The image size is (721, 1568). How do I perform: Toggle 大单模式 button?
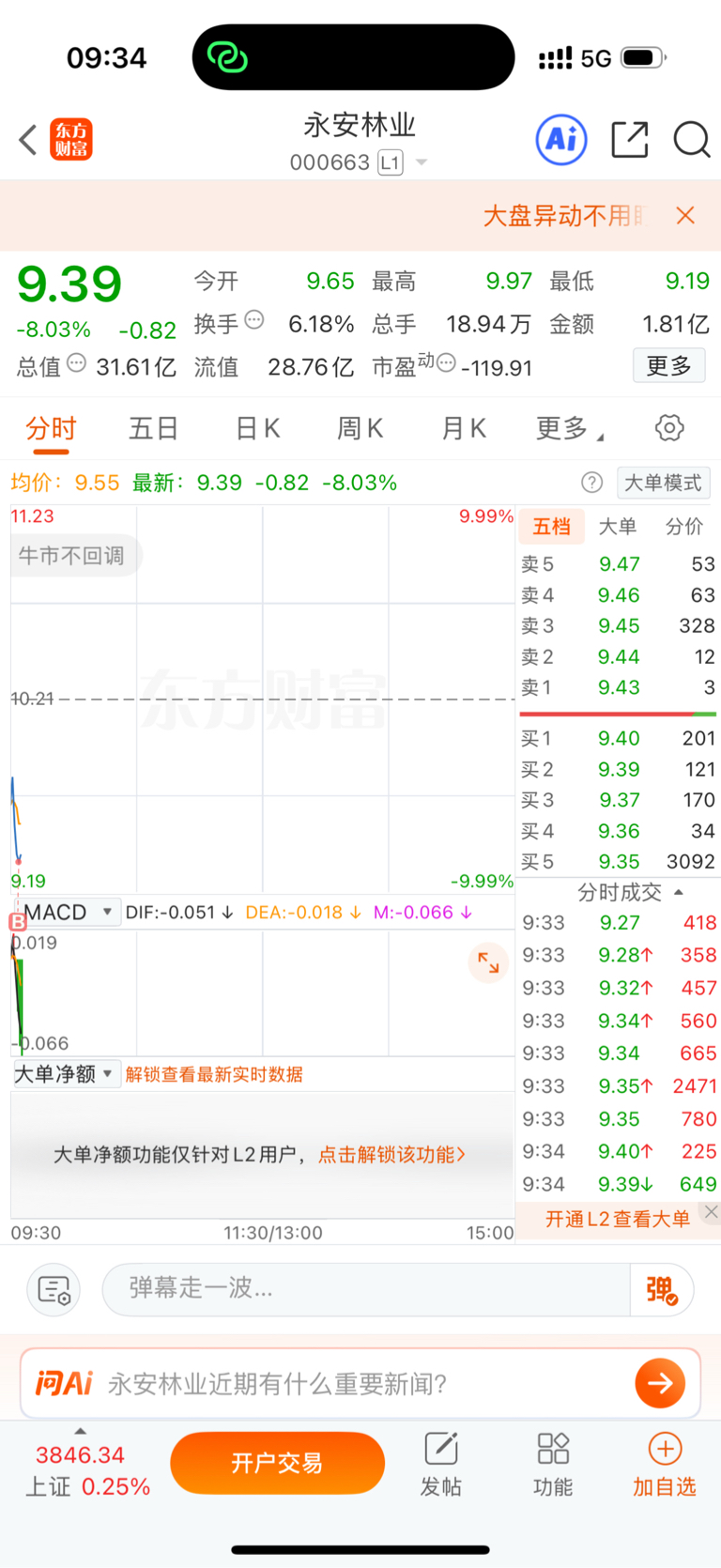(x=663, y=483)
